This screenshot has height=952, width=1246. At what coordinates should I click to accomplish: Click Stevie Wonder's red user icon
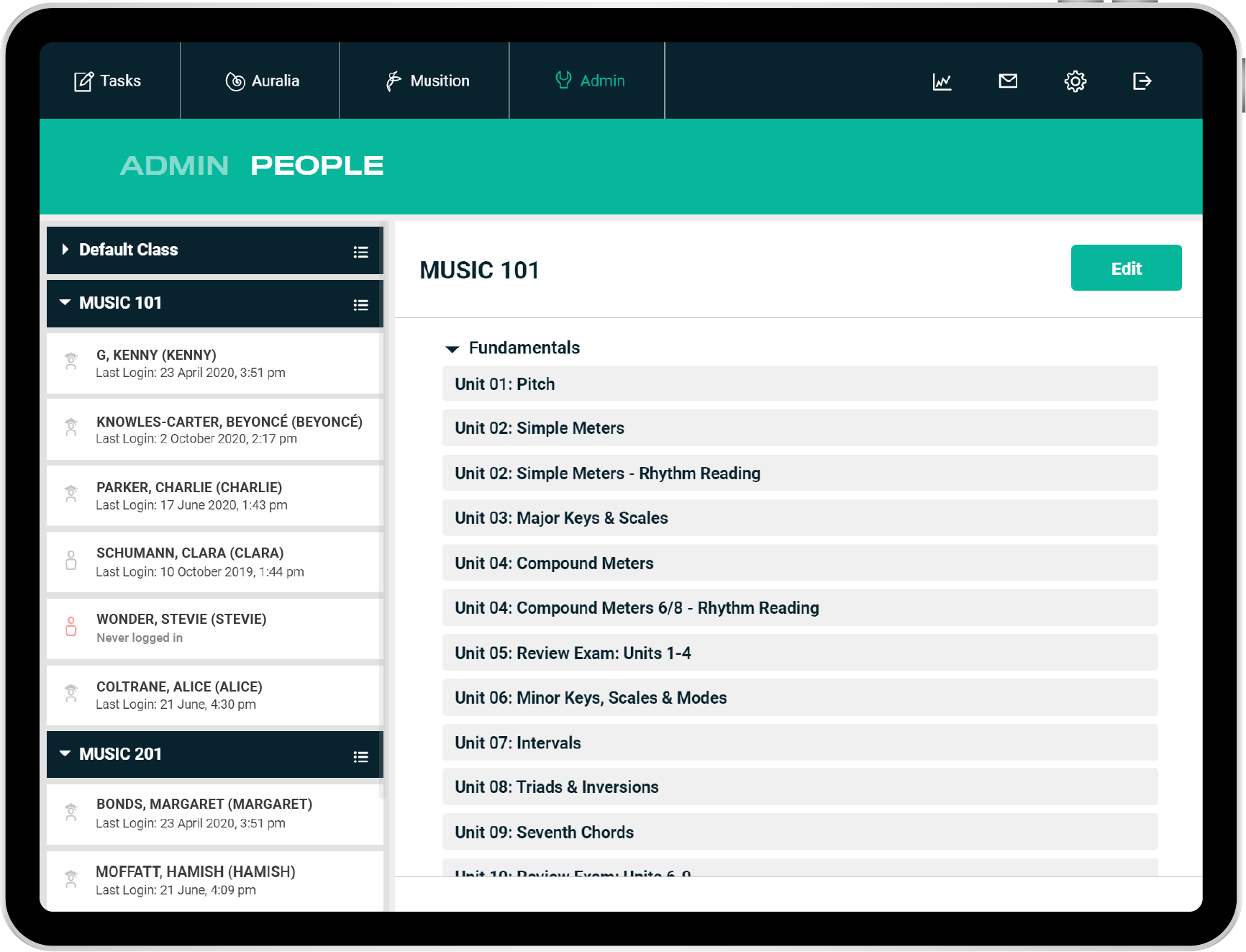71,627
